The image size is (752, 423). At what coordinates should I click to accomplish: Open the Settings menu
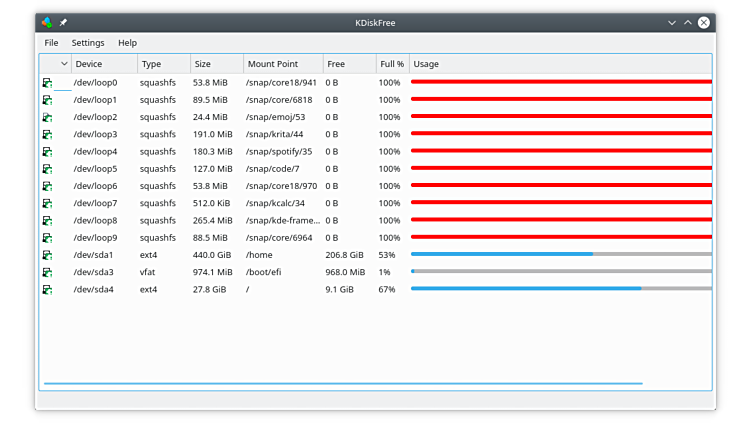point(88,43)
